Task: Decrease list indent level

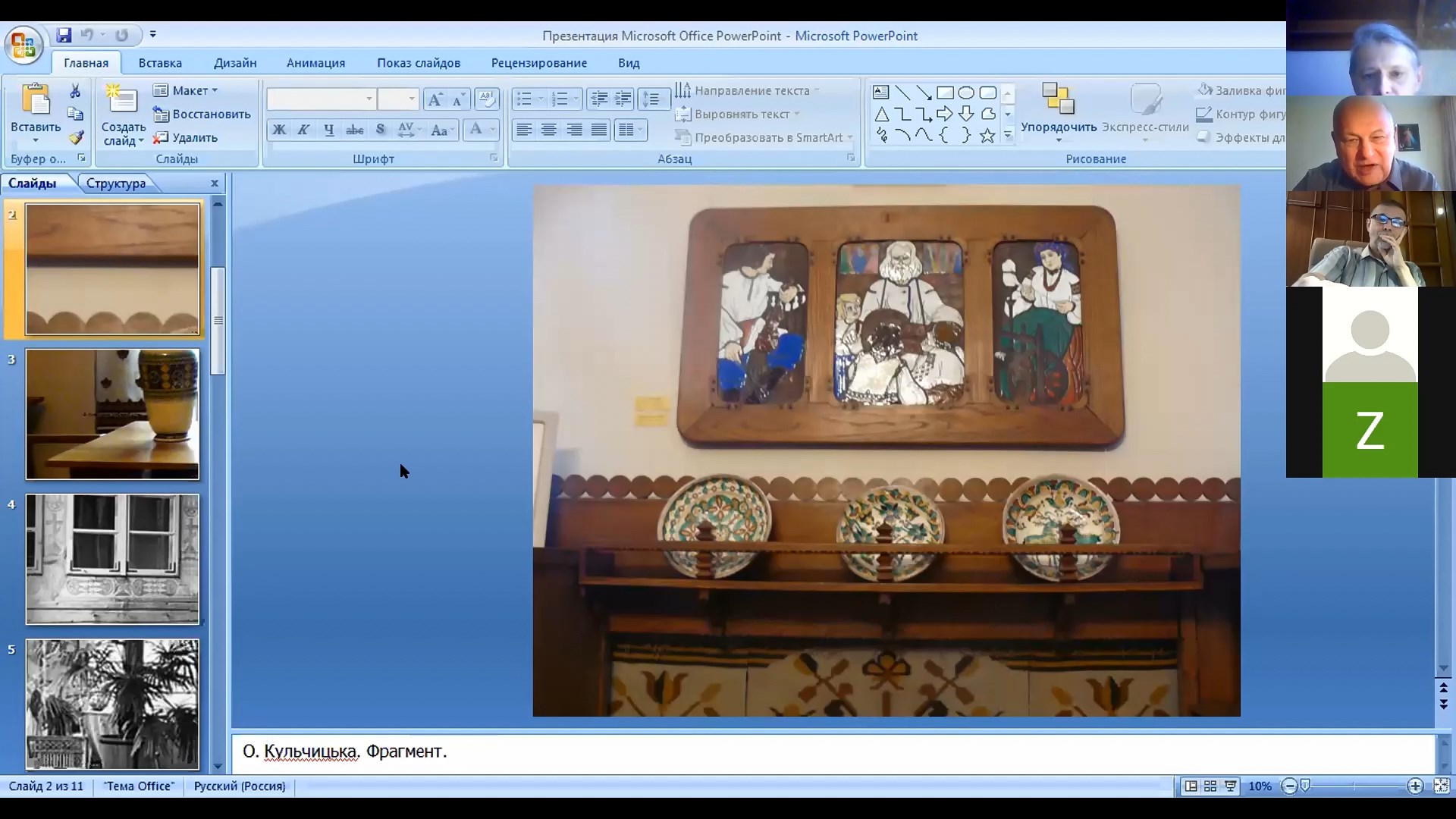Action: click(599, 99)
